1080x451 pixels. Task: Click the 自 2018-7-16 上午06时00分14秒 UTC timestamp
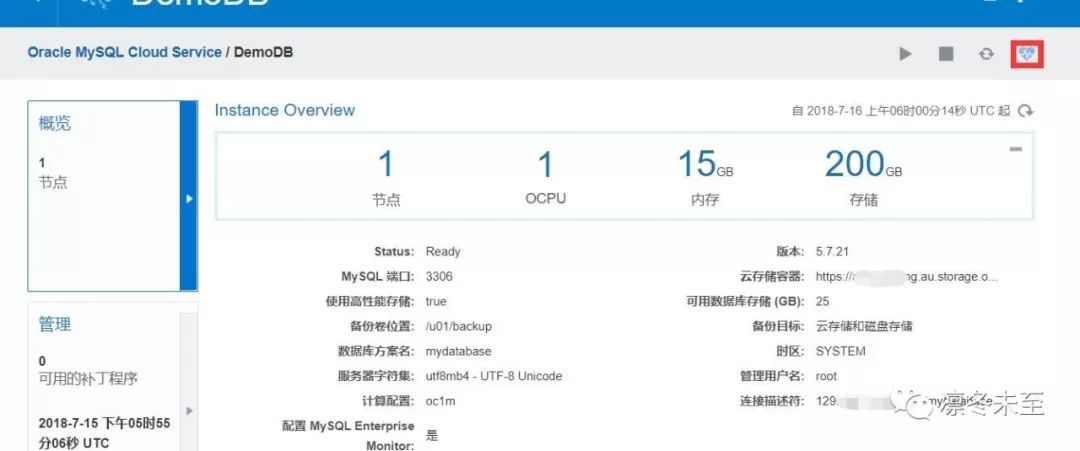[x=901, y=111]
